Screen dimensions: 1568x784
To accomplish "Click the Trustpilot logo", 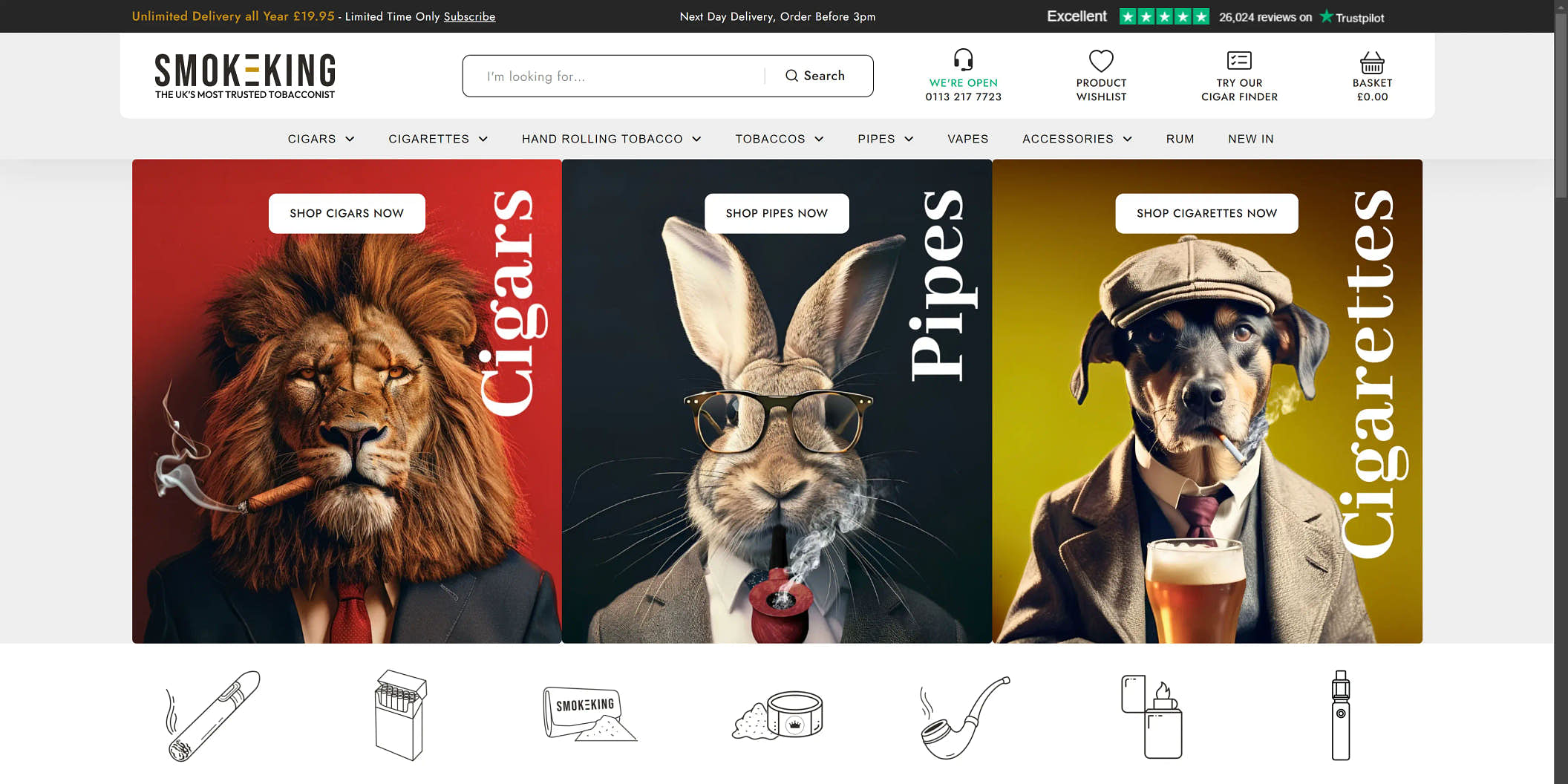I will tap(1352, 16).
